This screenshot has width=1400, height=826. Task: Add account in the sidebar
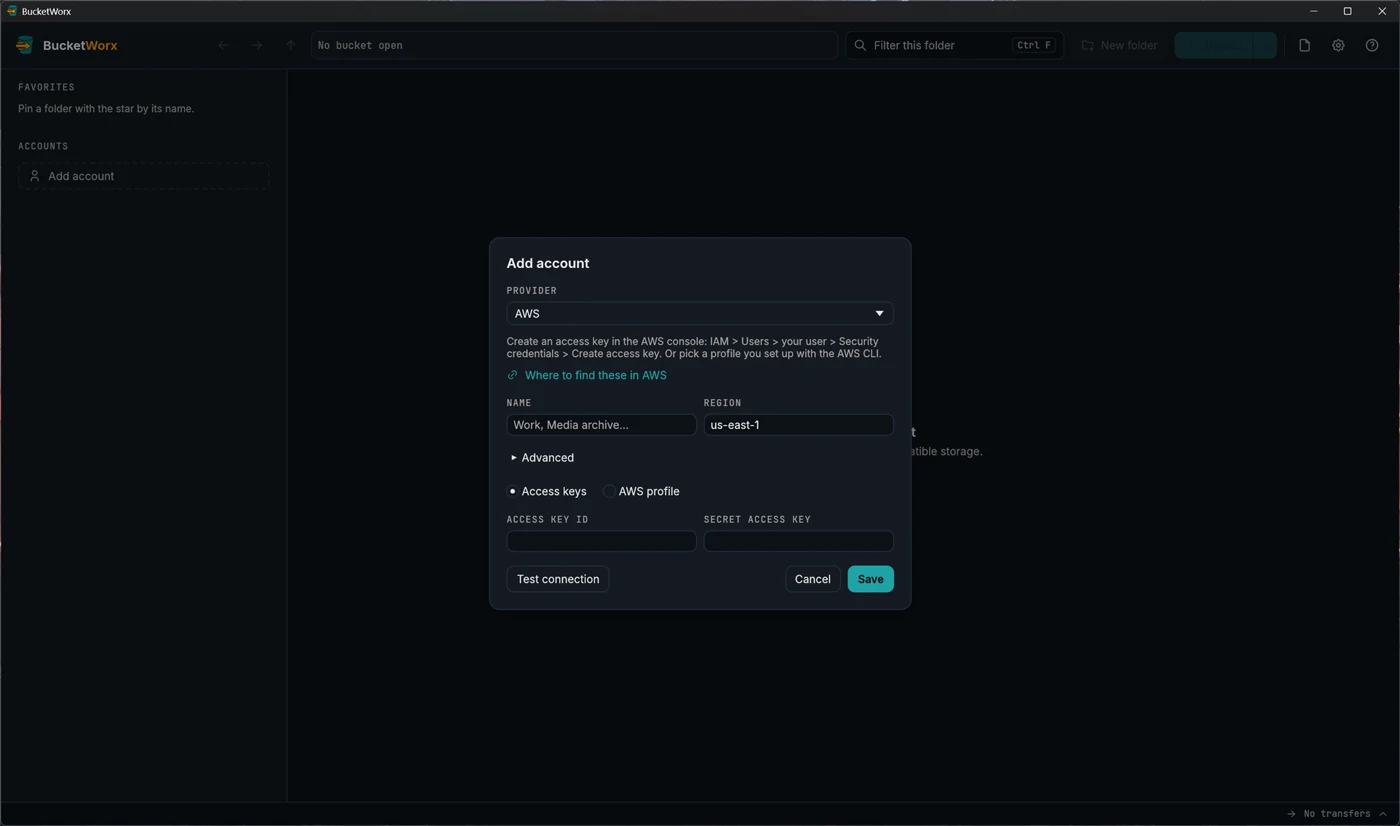[143, 176]
